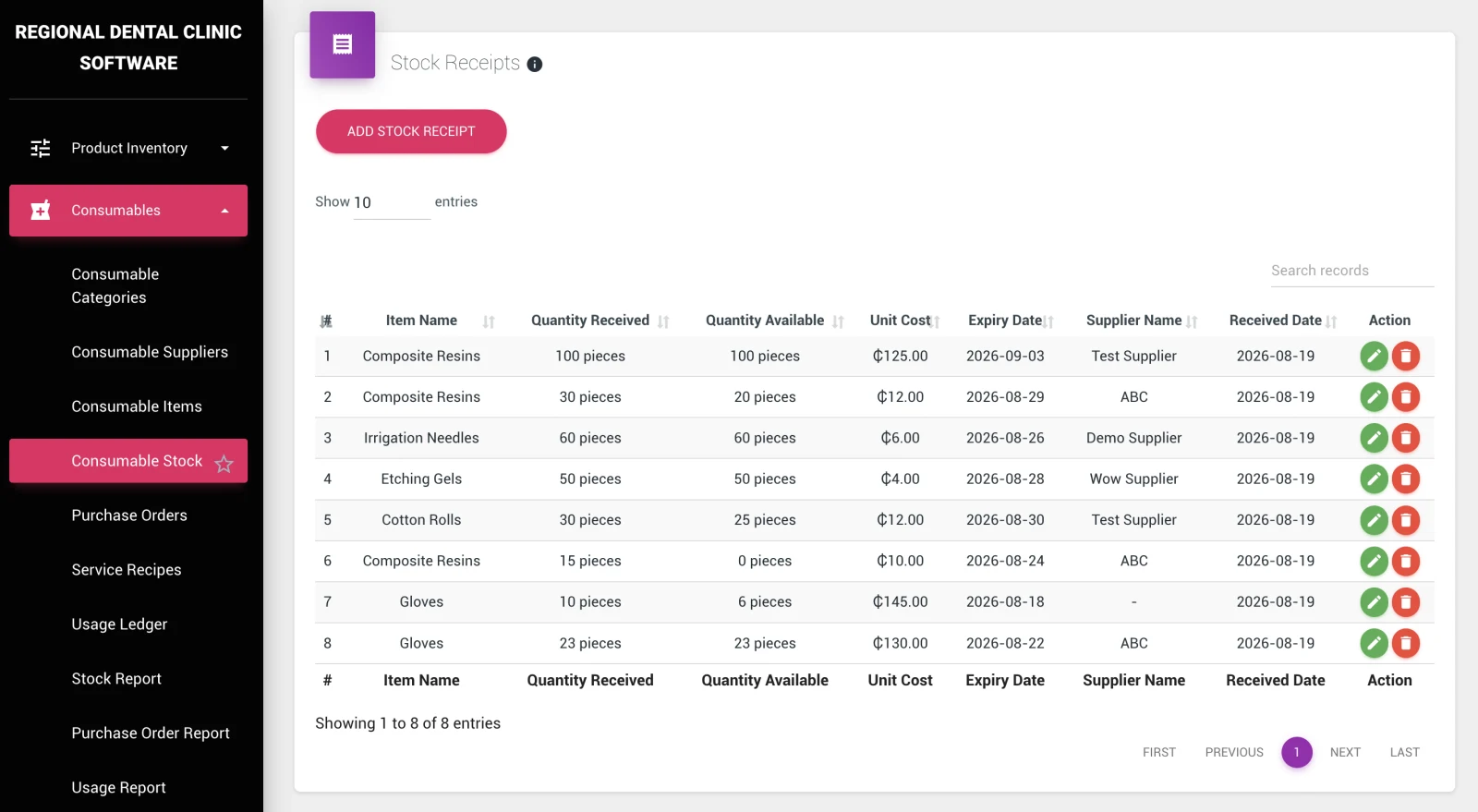
Task: Click the info icon beside Stock Receipts
Action: [535, 64]
